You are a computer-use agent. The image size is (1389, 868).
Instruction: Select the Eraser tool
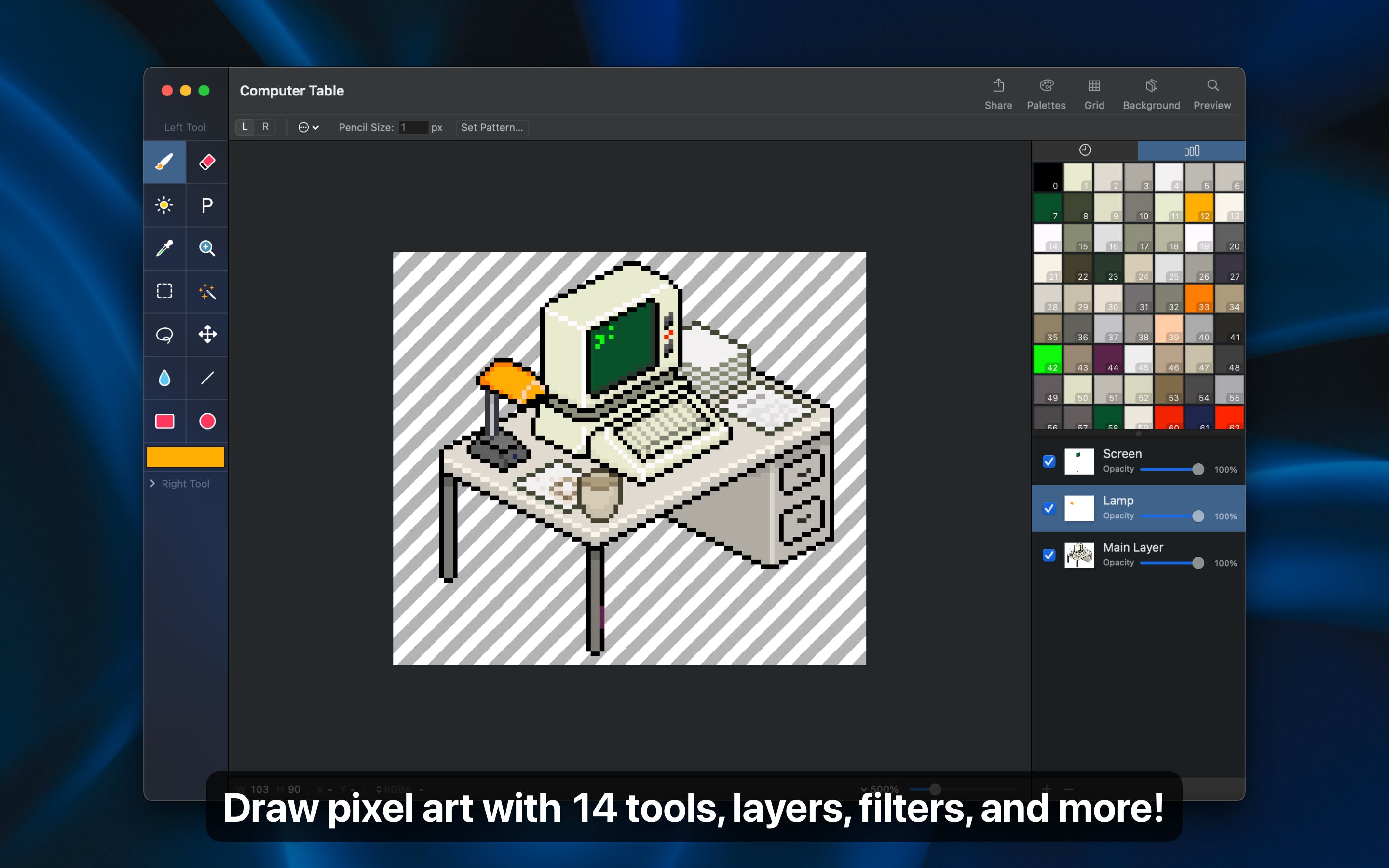pyautogui.click(x=206, y=161)
